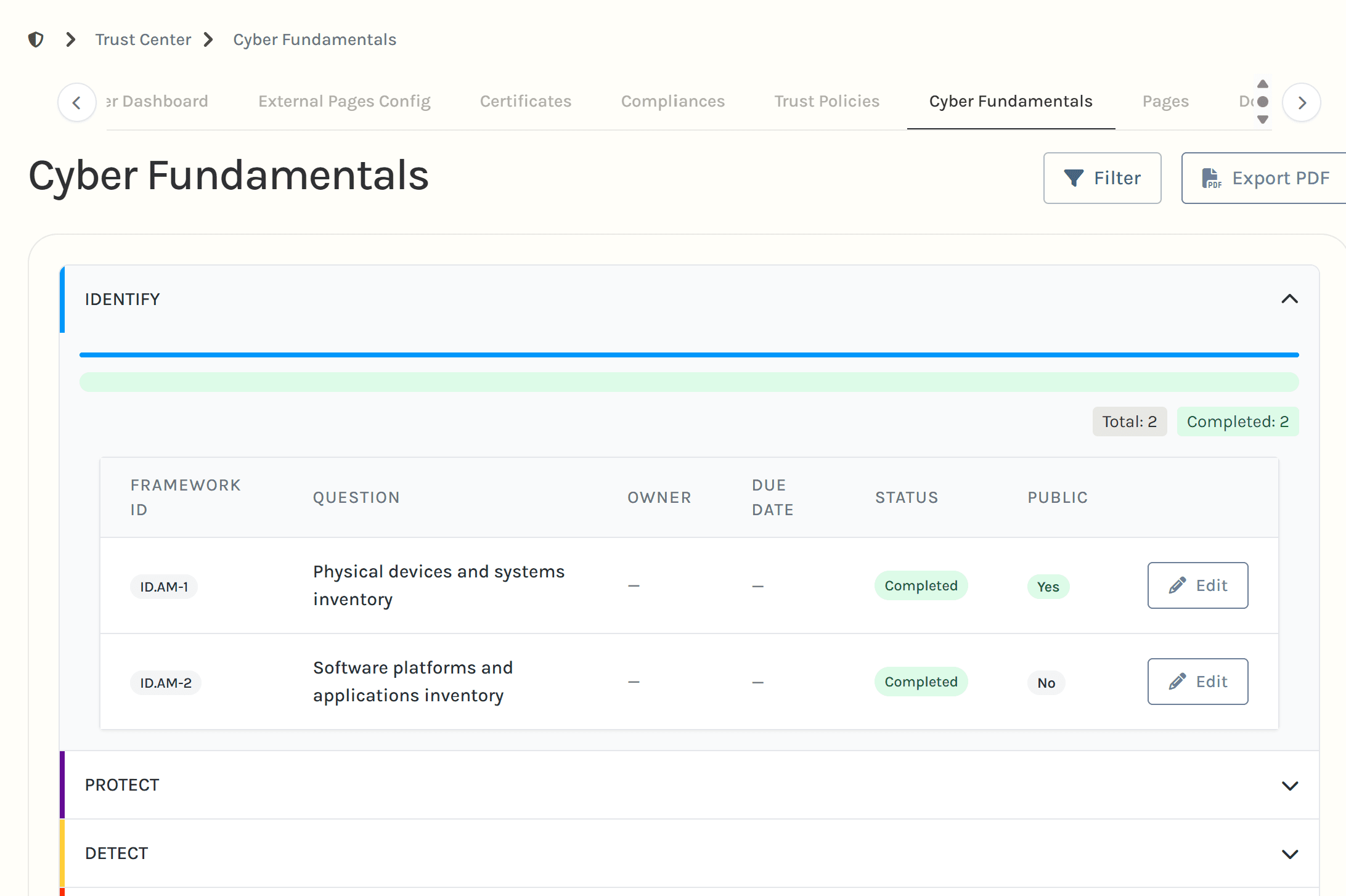
Task: Click the ID.AM-2 framework ID tag
Action: coord(165,683)
